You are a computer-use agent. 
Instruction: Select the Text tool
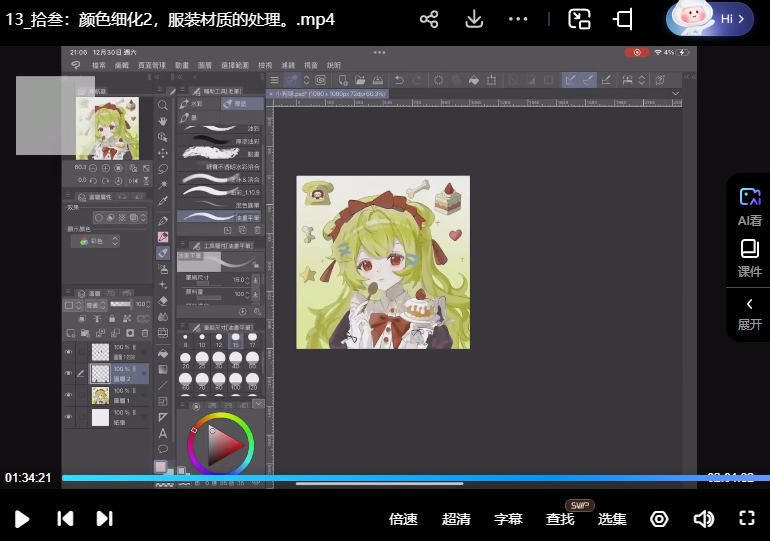click(163, 433)
